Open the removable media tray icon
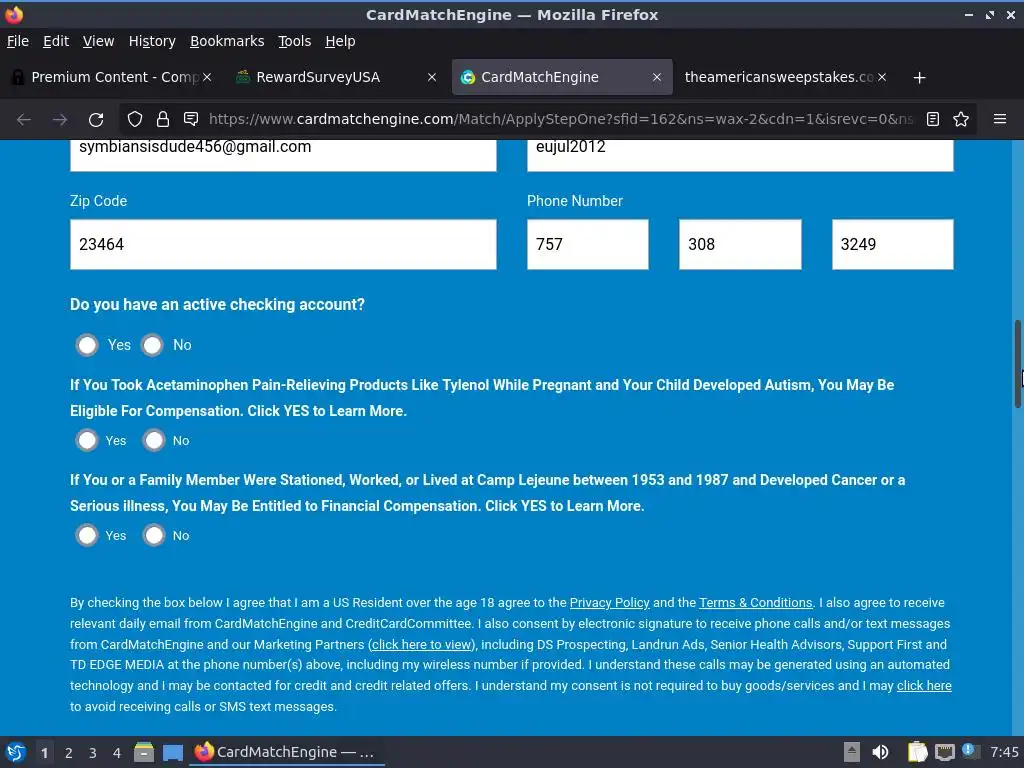 pos(852,752)
